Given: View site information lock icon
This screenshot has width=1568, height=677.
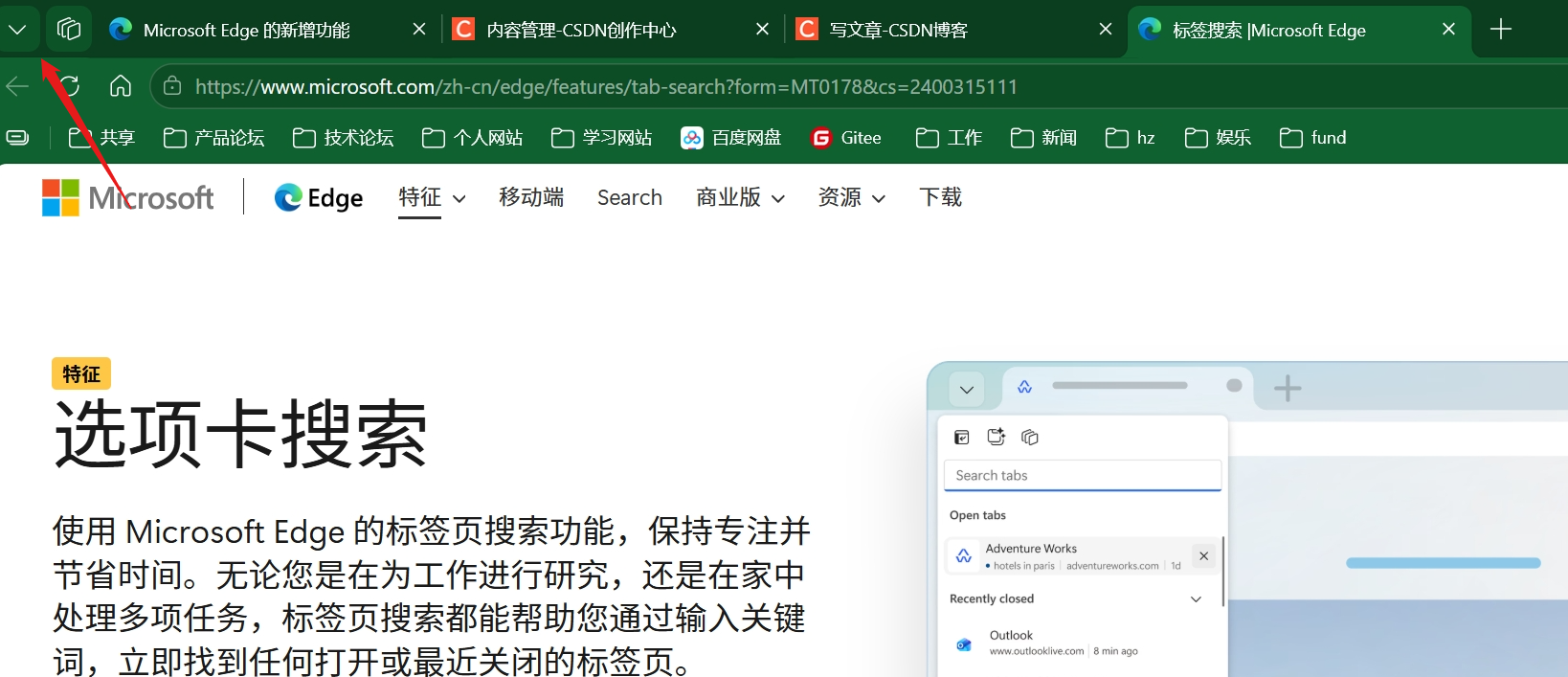Looking at the screenshot, I should [x=172, y=86].
